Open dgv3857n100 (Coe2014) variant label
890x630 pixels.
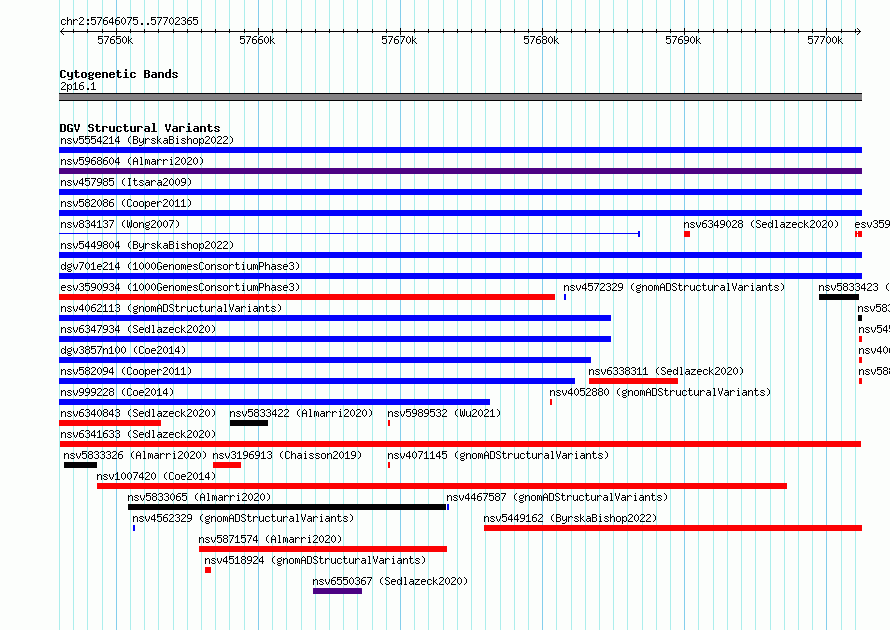[x=123, y=350]
